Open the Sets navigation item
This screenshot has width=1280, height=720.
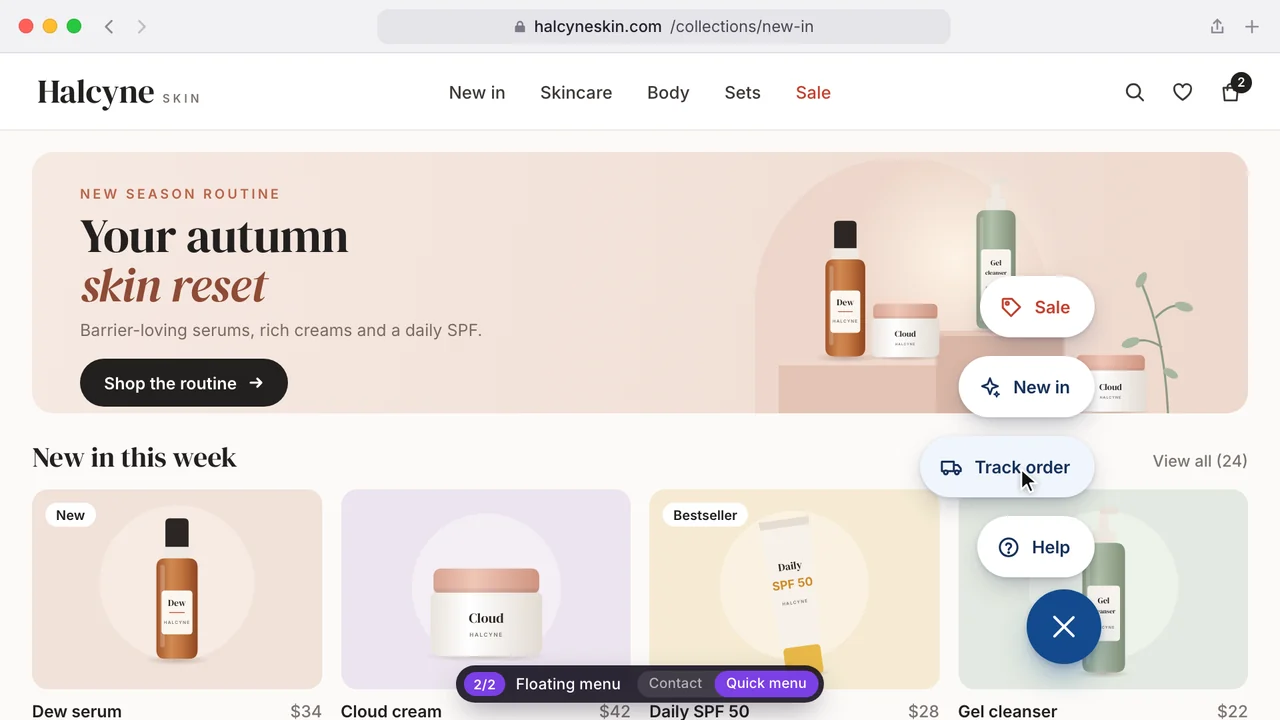tap(743, 92)
